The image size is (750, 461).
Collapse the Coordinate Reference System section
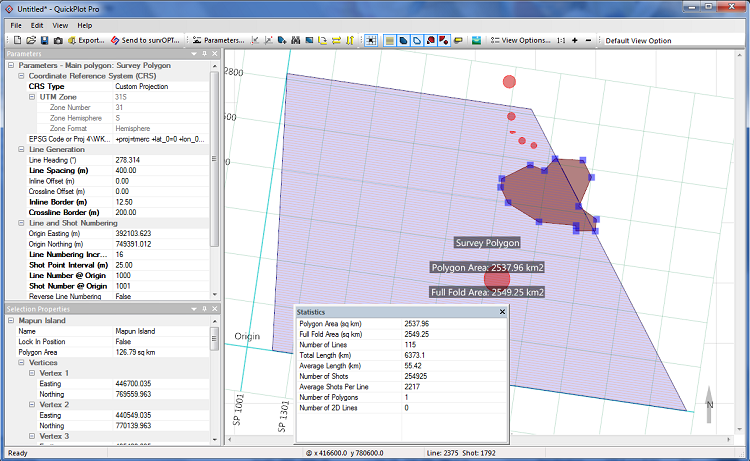point(21,76)
